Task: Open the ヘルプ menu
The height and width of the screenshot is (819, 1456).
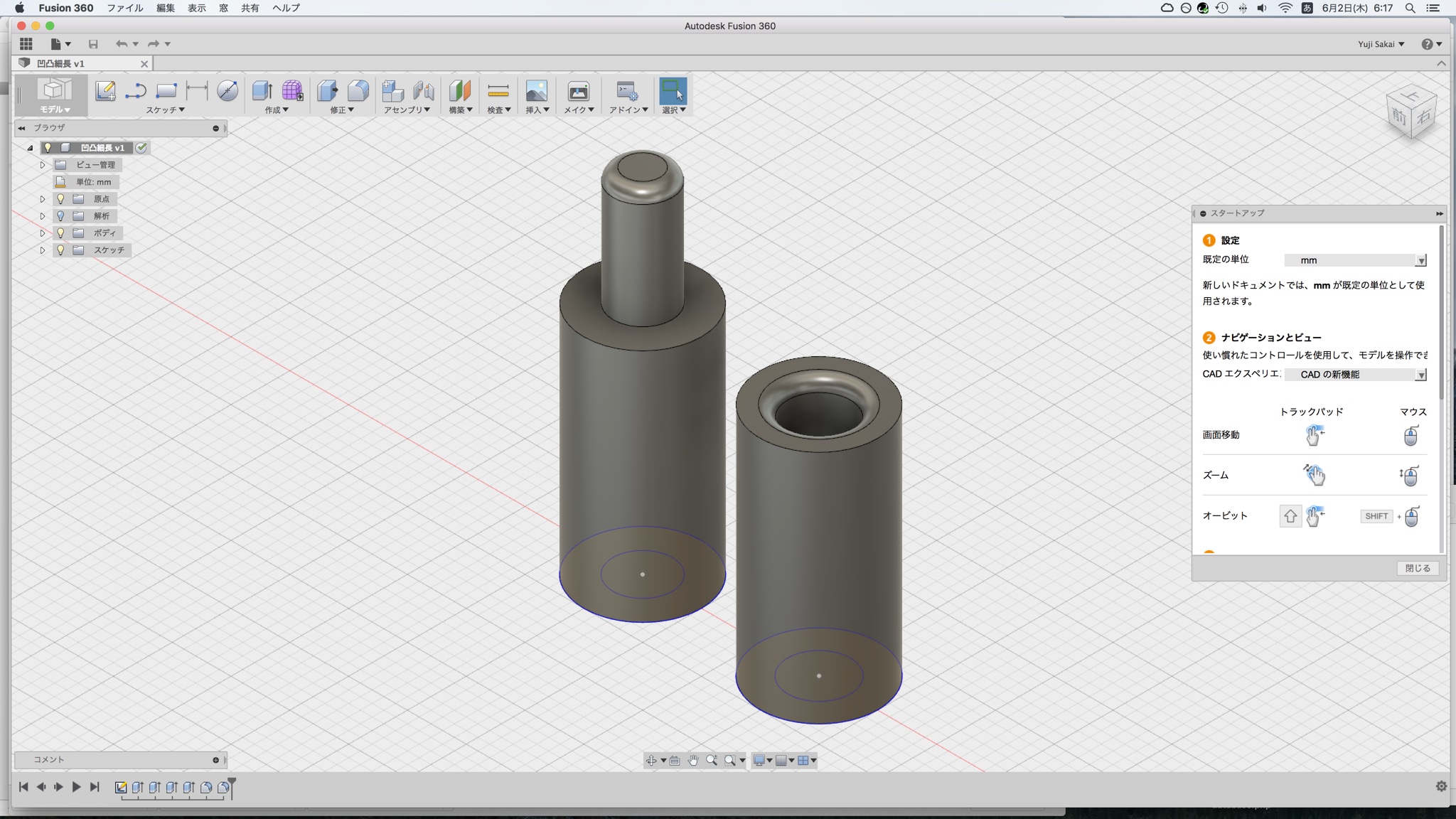Action: click(x=286, y=8)
